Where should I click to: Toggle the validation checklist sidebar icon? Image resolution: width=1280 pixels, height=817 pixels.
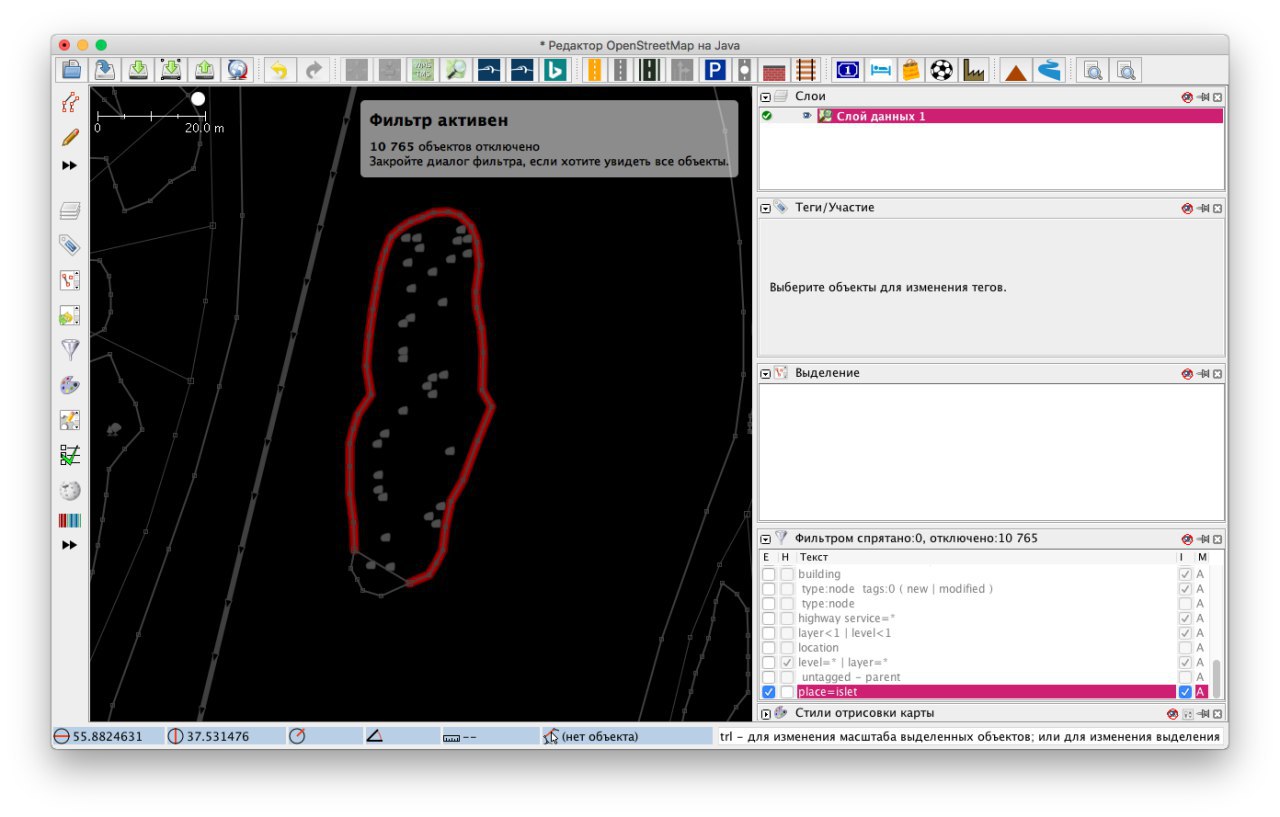tap(69, 455)
